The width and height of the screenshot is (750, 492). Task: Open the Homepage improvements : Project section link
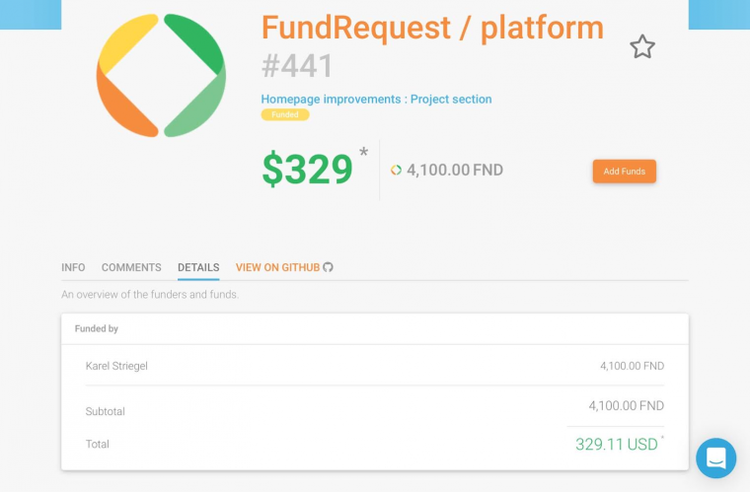[376, 99]
